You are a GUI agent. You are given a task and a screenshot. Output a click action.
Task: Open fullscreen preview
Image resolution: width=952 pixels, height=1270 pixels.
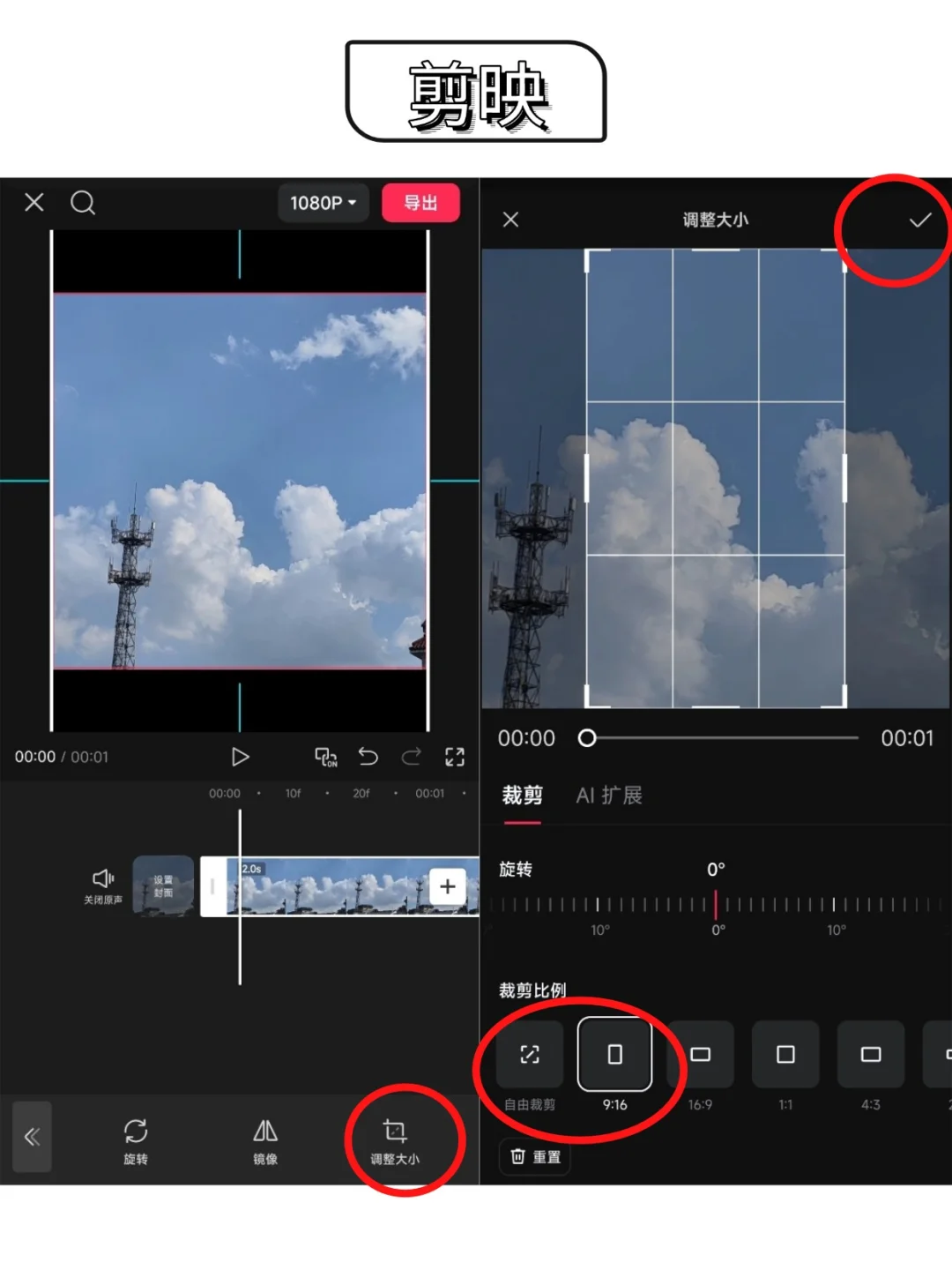click(455, 757)
